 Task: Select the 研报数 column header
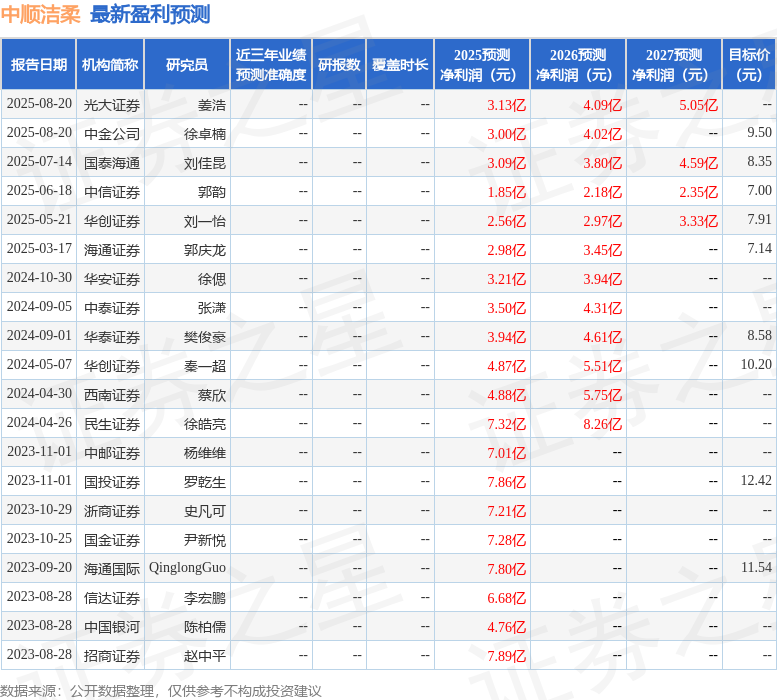pos(339,64)
